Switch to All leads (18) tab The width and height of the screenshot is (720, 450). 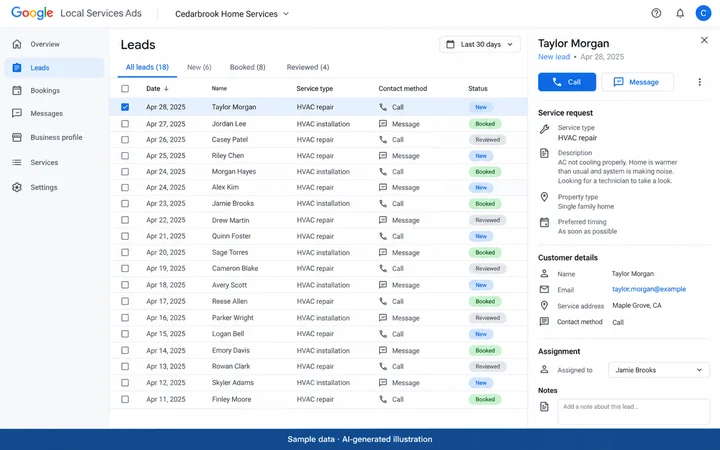pyautogui.click(x=147, y=67)
